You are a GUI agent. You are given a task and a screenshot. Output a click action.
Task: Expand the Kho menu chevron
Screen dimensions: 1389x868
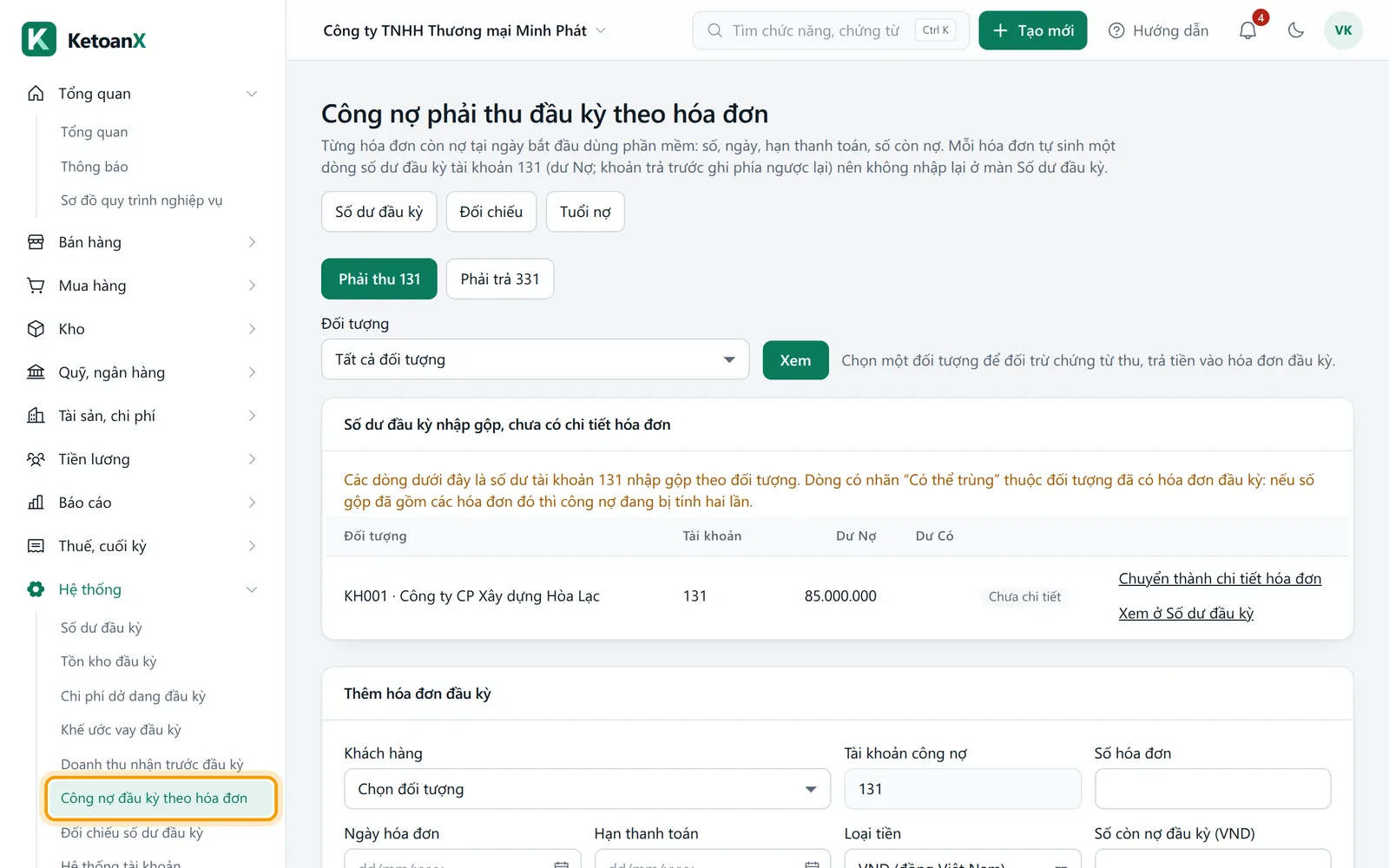click(x=252, y=329)
